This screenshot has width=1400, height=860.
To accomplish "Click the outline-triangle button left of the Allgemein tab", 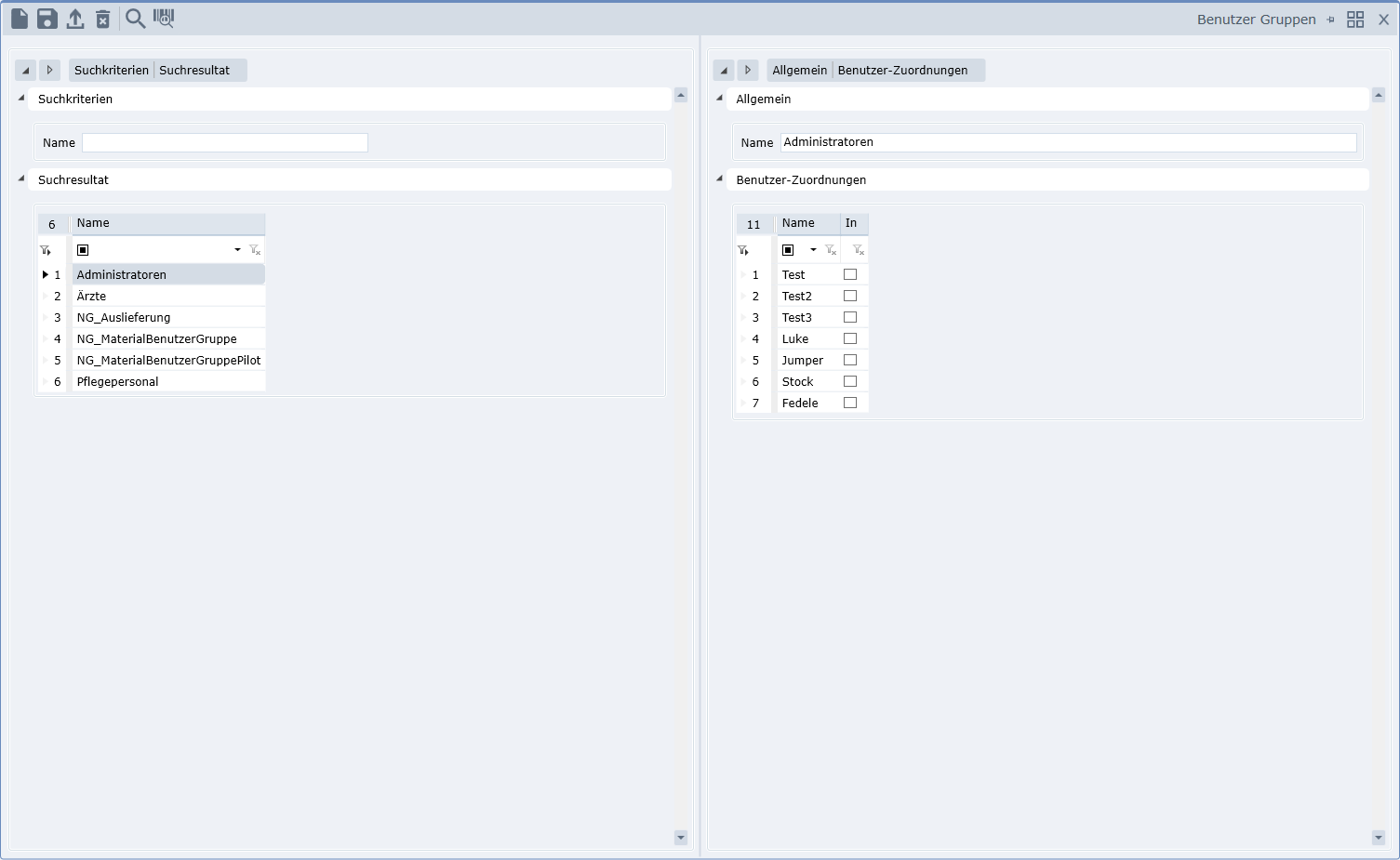I will pos(748,70).
